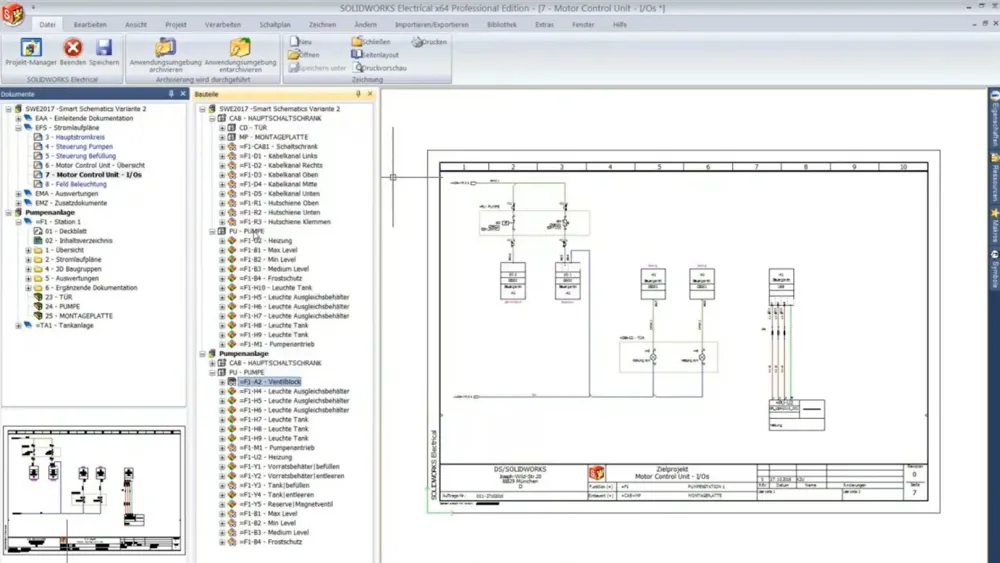1000x563 pixels.
Task: Open drawing 8 - Feld Beleuchtung
Action: [x=75, y=184]
